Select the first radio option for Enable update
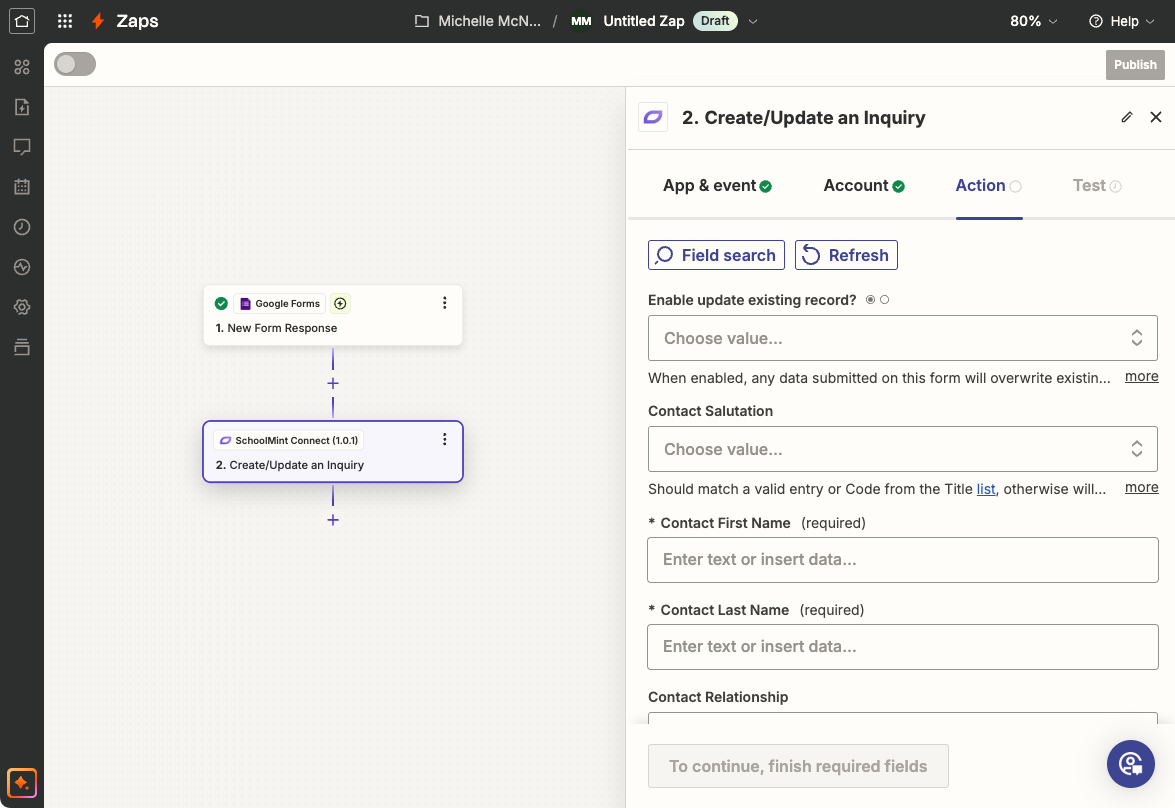This screenshot has width=1175, height=808. [x=870, y=300]
